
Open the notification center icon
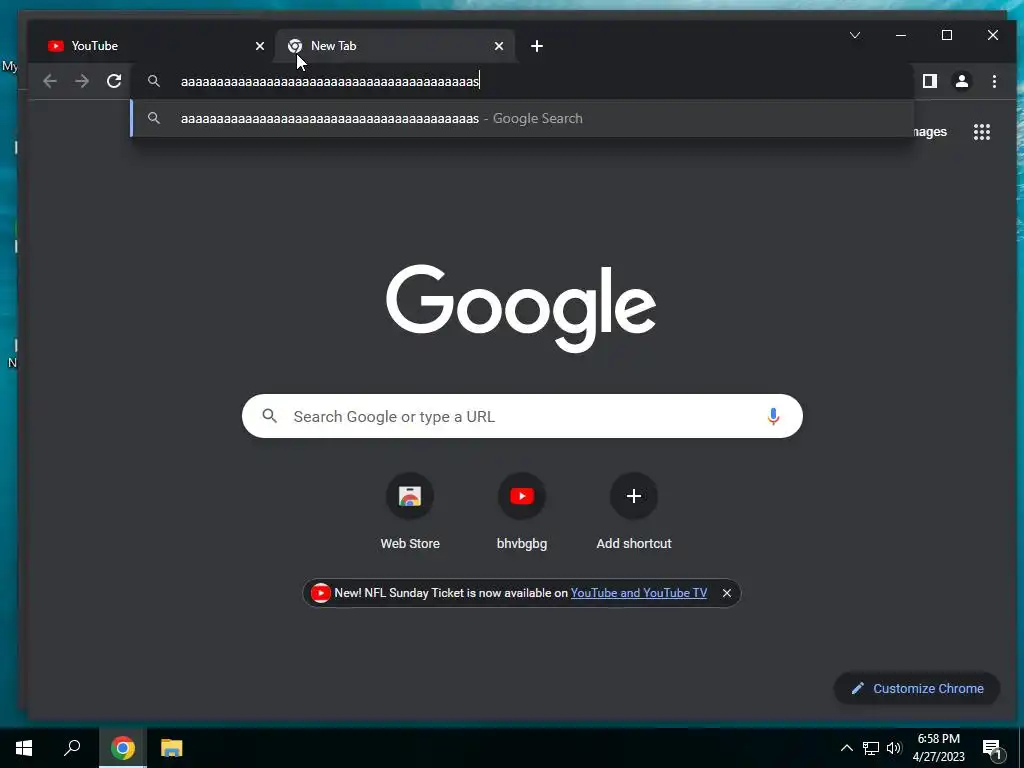pos(992,748)
